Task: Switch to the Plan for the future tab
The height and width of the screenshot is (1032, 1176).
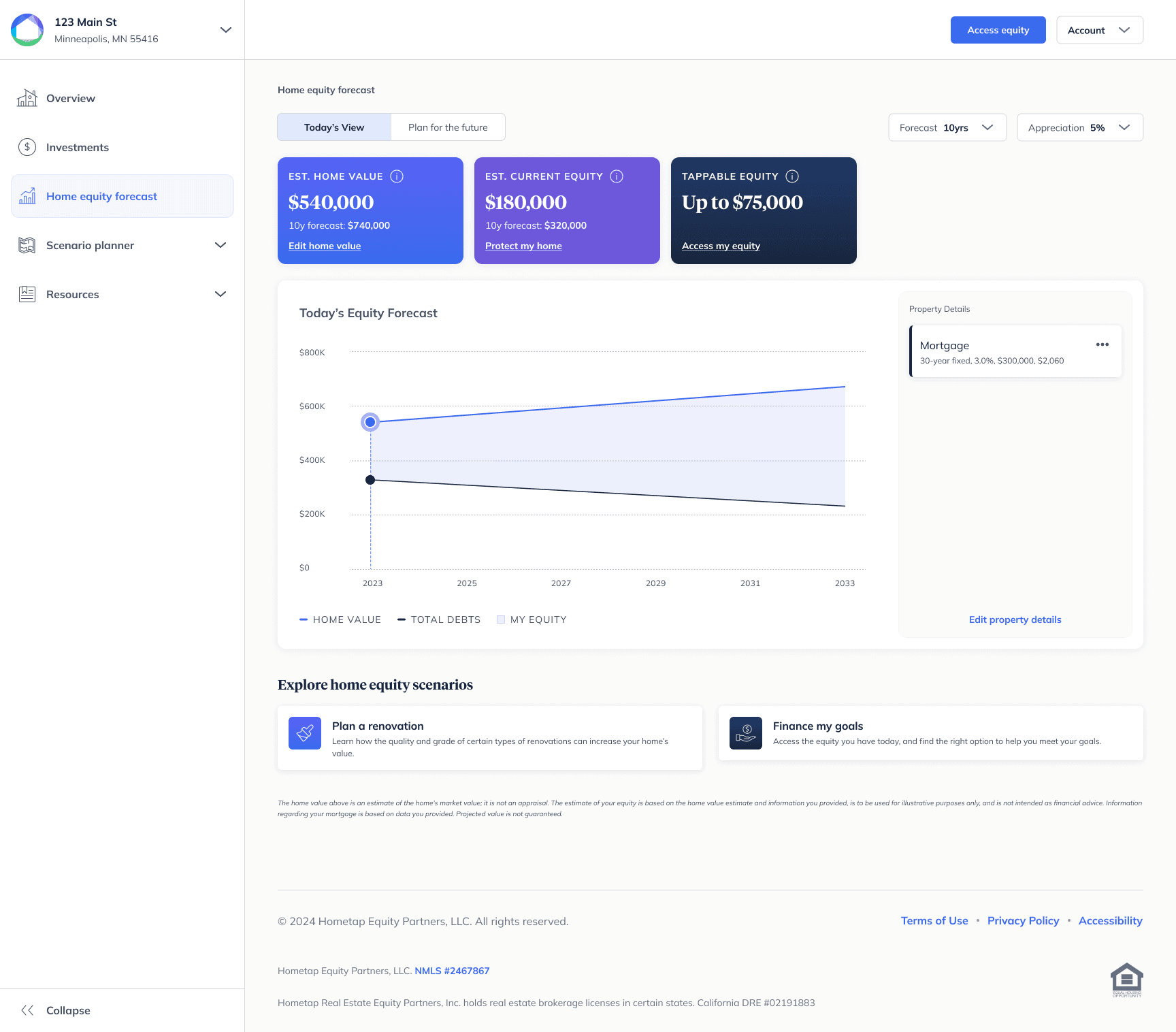Action: click(x=448, y=127)
